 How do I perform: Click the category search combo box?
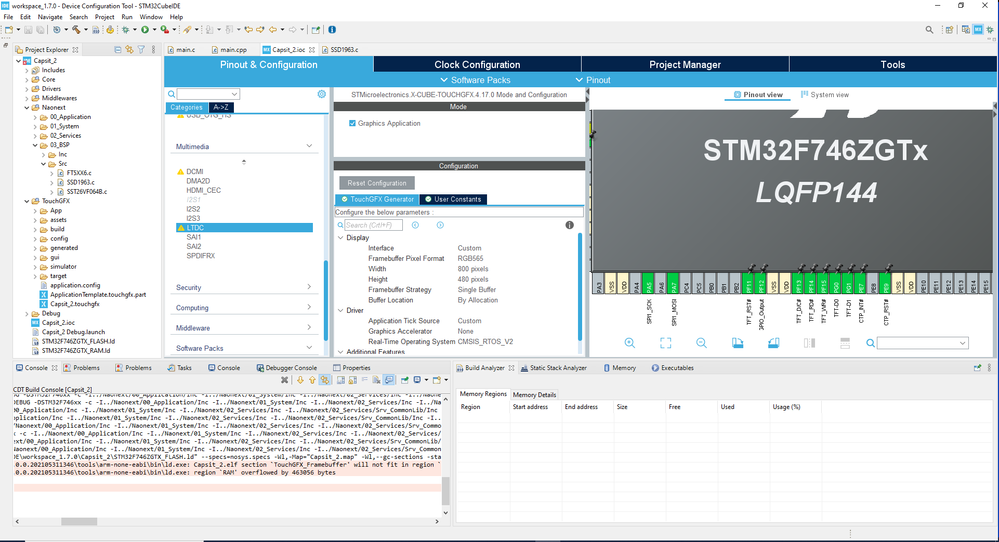click(x=208, y=94)
